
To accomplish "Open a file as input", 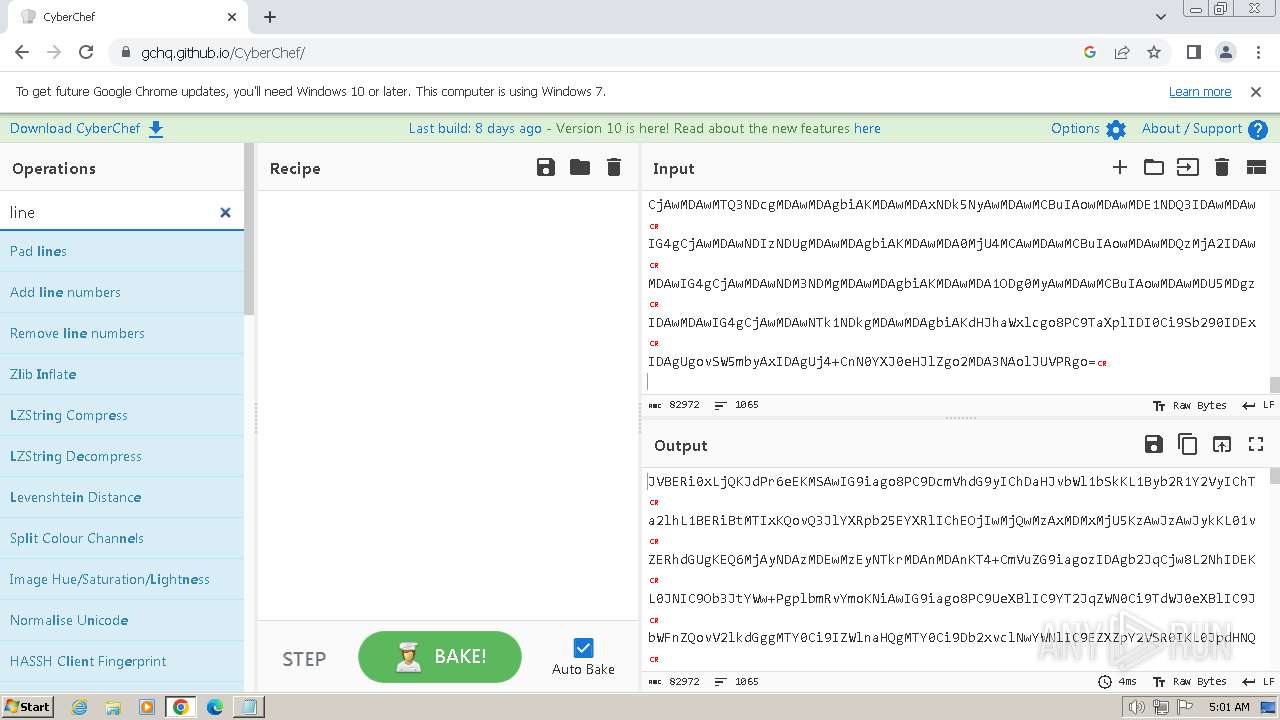I will coord(1188,167).
